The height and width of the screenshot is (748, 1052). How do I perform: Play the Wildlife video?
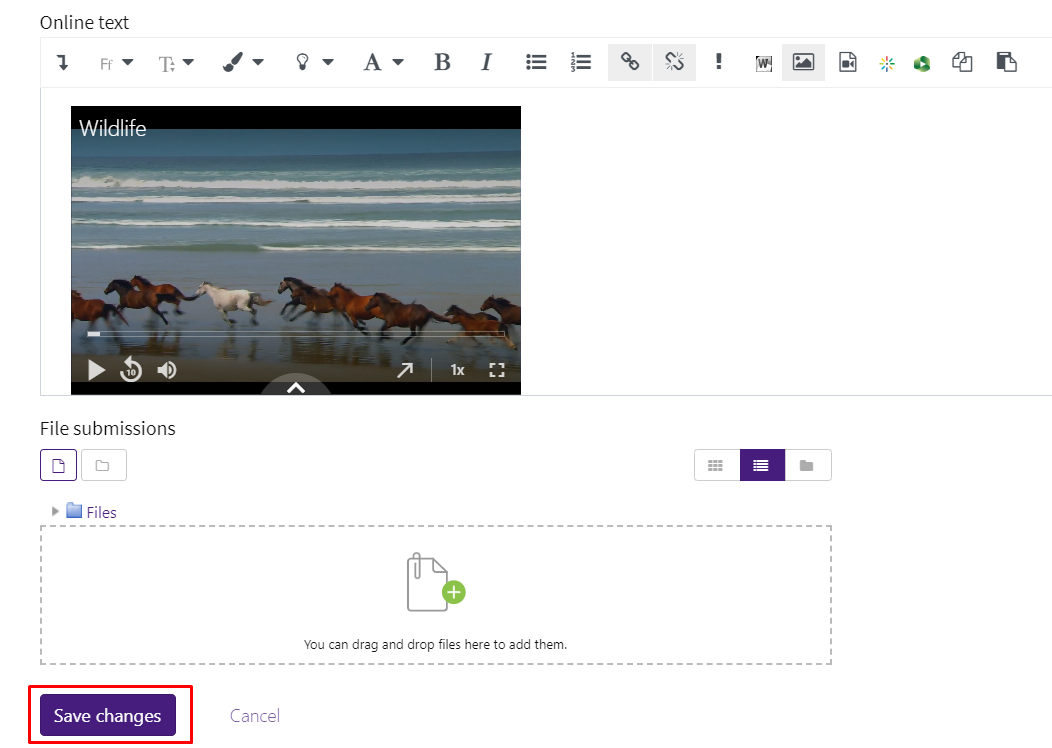coord(95,369)
